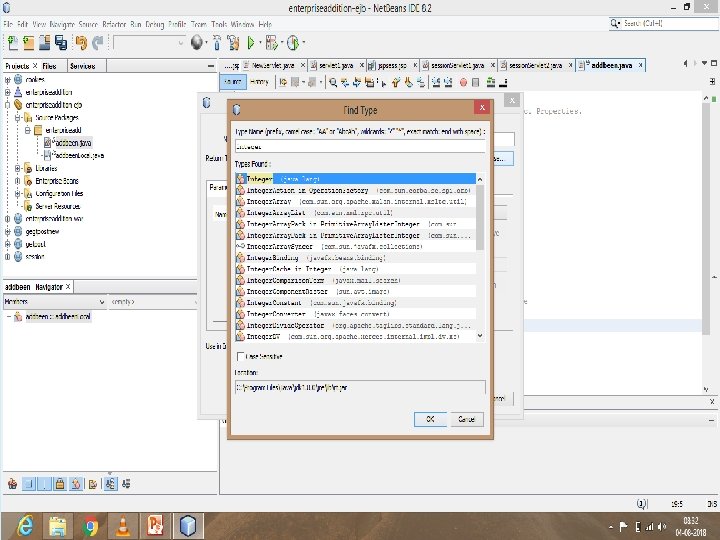The width and height of the screenshot is (720, 540).
Task: Click the Location path field
Action: click(360, 388)
